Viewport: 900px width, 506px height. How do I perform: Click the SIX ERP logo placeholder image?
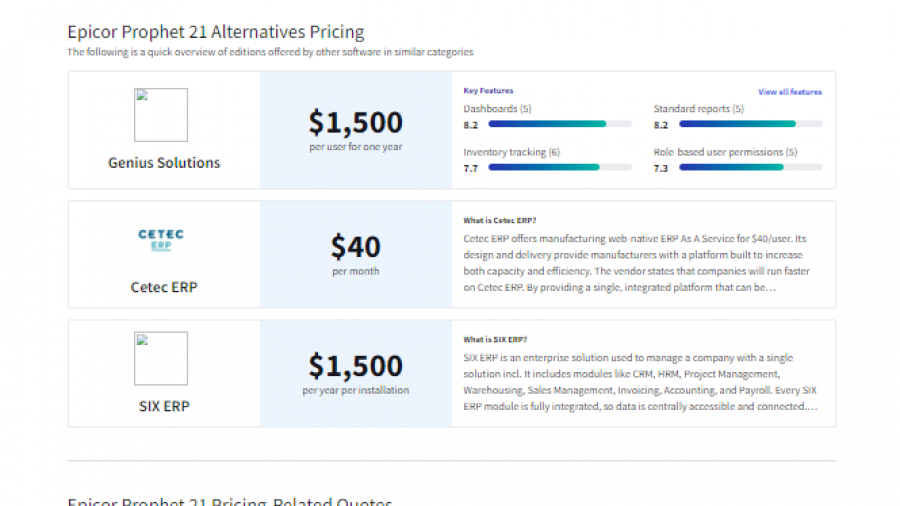click(161, 359)
